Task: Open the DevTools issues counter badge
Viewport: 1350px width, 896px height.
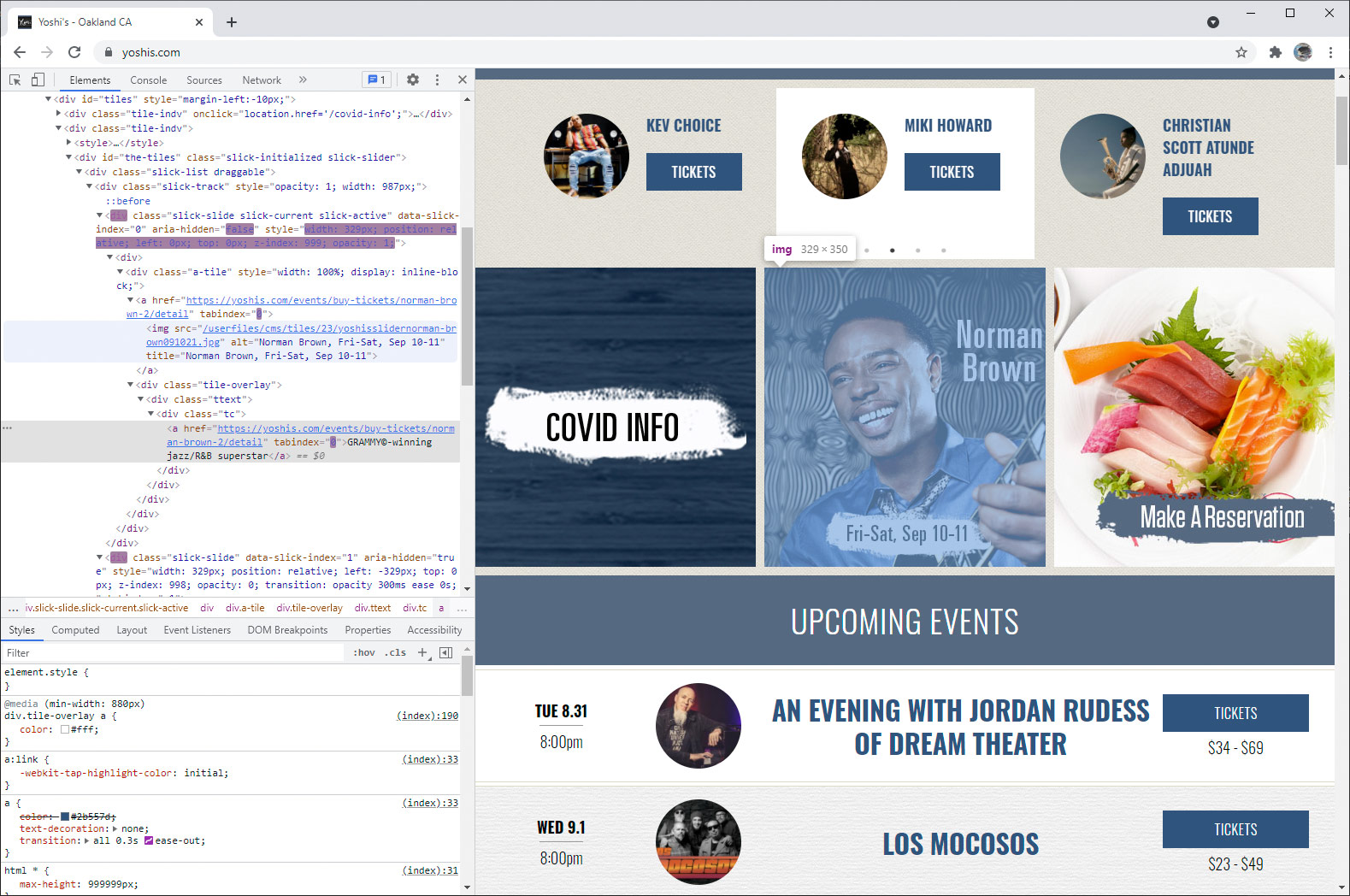Action: pos(376,80)
